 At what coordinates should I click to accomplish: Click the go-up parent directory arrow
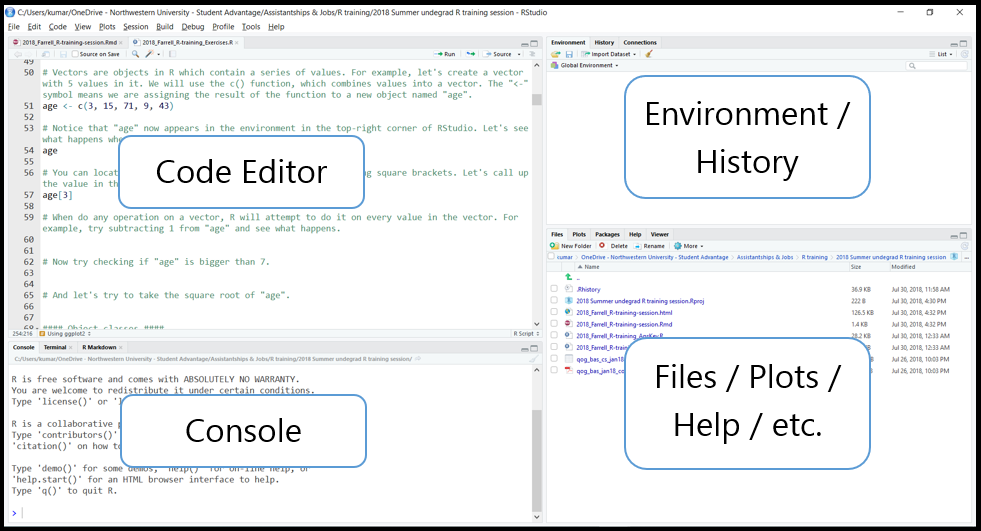(x=569, y=277)
